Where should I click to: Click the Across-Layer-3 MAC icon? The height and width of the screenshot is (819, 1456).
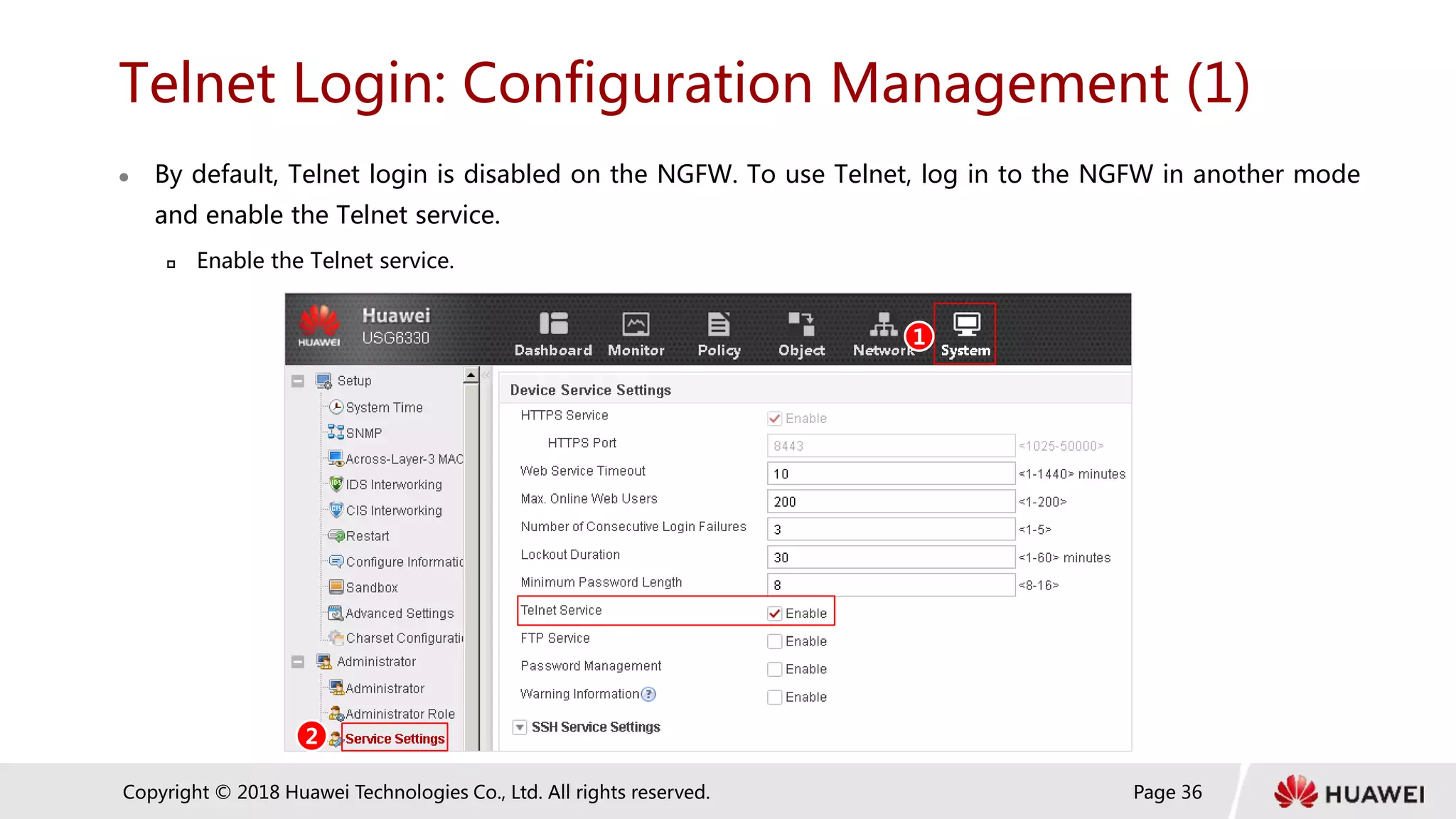[336, 458]
